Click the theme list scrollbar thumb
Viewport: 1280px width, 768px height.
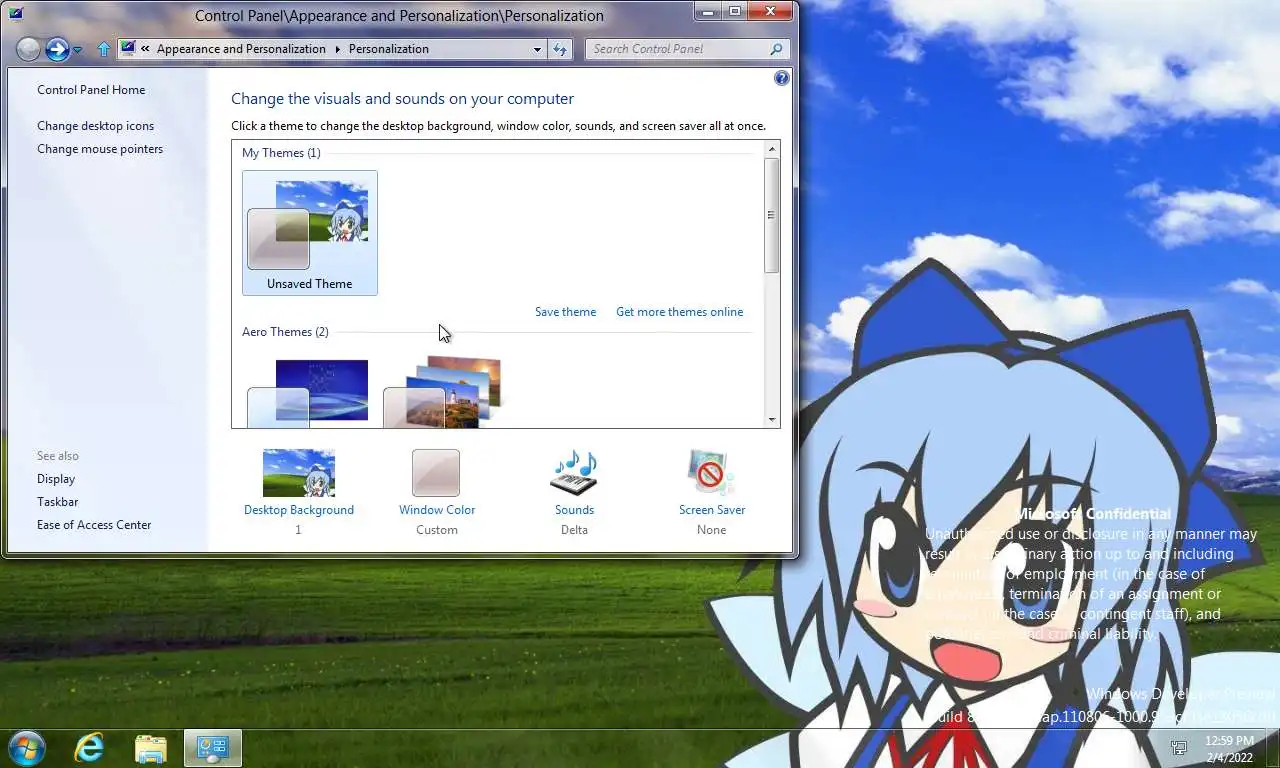click(772, 215)
